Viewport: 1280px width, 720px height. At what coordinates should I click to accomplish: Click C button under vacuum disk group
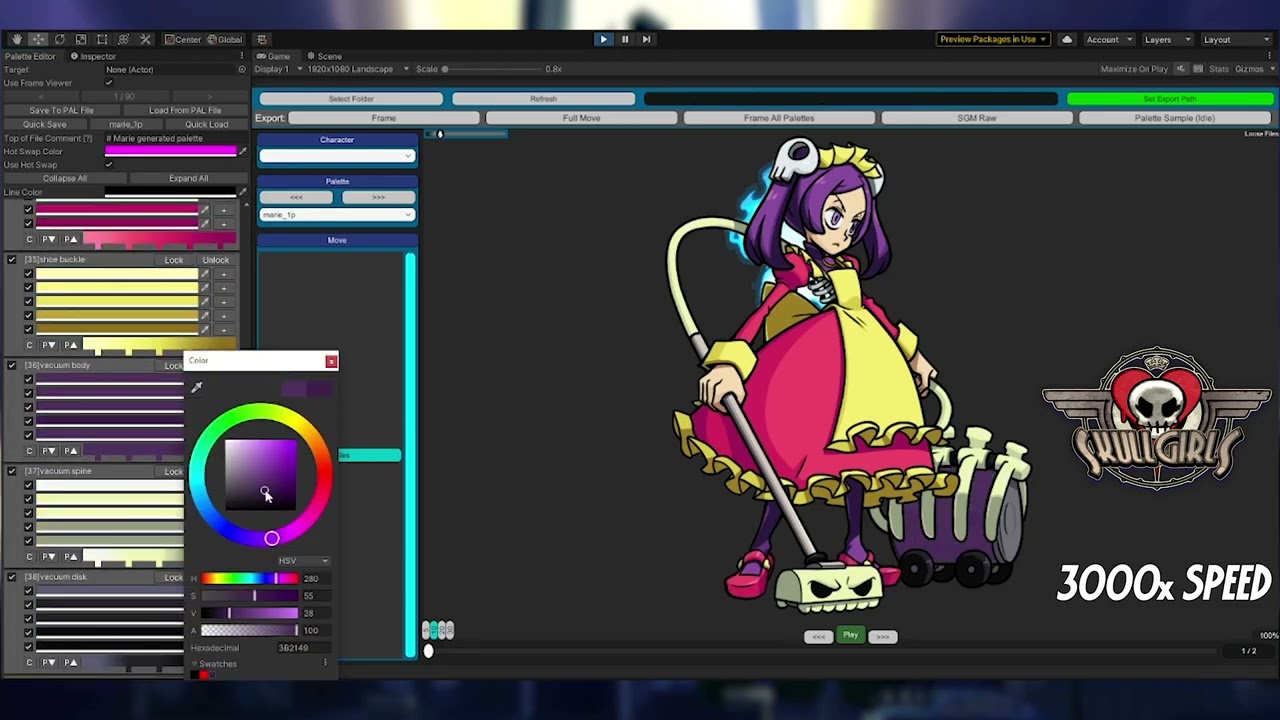[29, 662]
